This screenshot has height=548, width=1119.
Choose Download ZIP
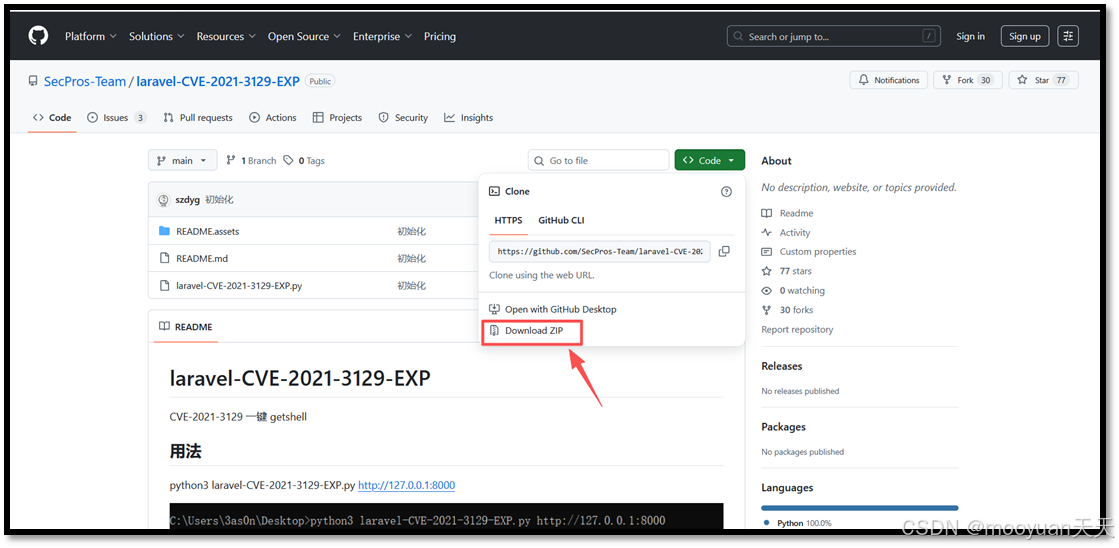pos(533,330)
